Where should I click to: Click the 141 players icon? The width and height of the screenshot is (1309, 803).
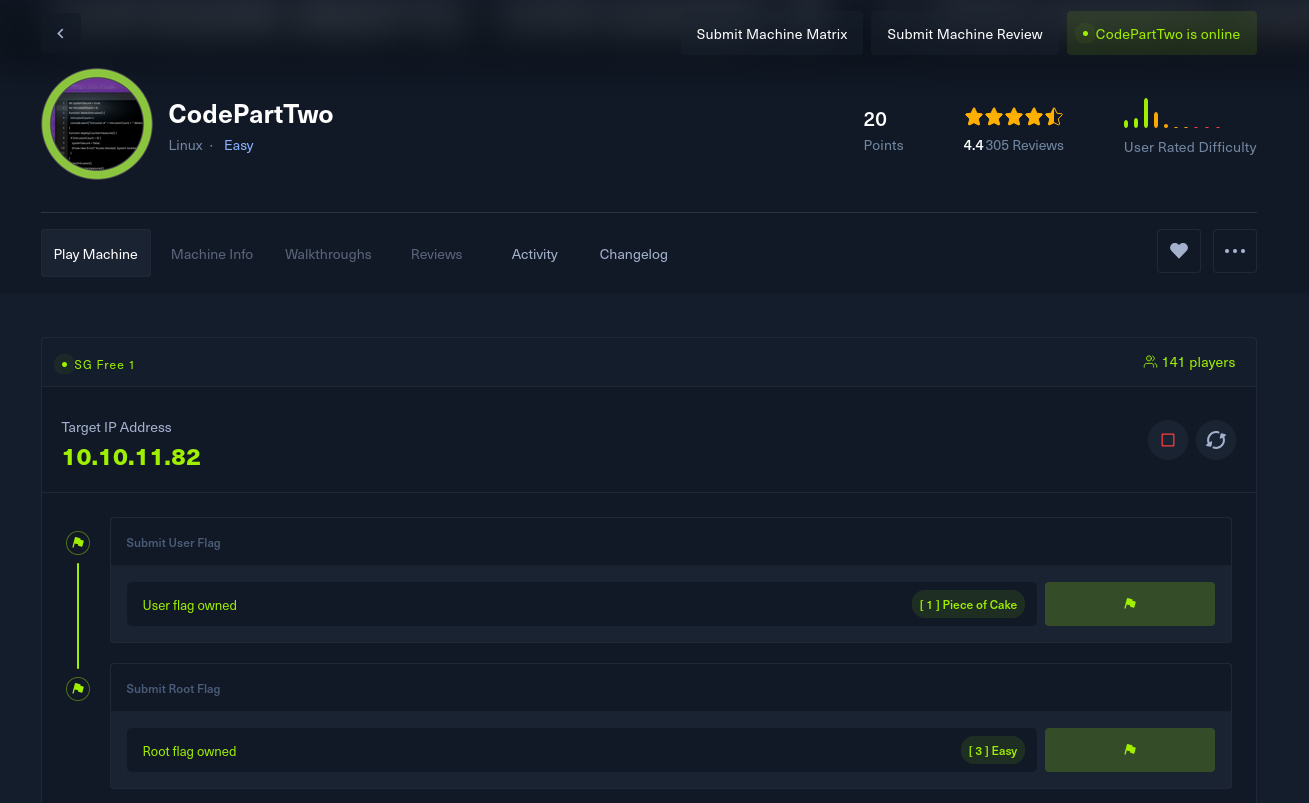[x=1150, y=362]
